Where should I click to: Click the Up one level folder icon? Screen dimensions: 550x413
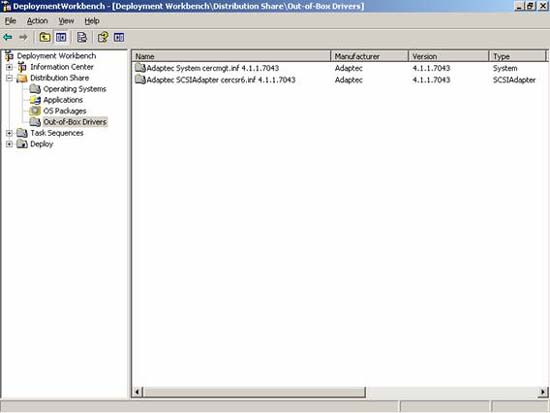click(x=45, y=37)
